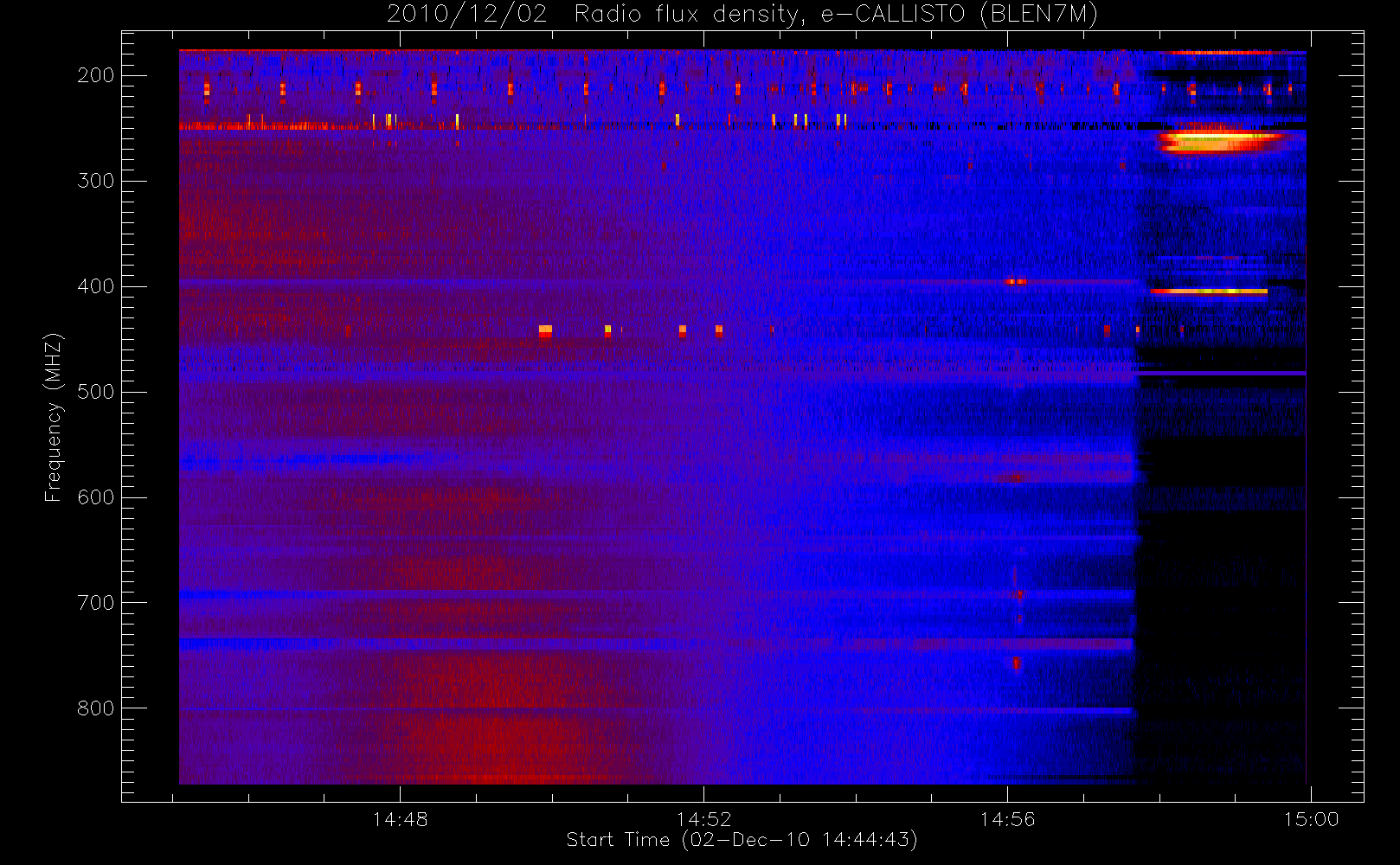Click the bright yellow burst near 260 MHz
This screenshot has height=865, width=1400.
1220,140
